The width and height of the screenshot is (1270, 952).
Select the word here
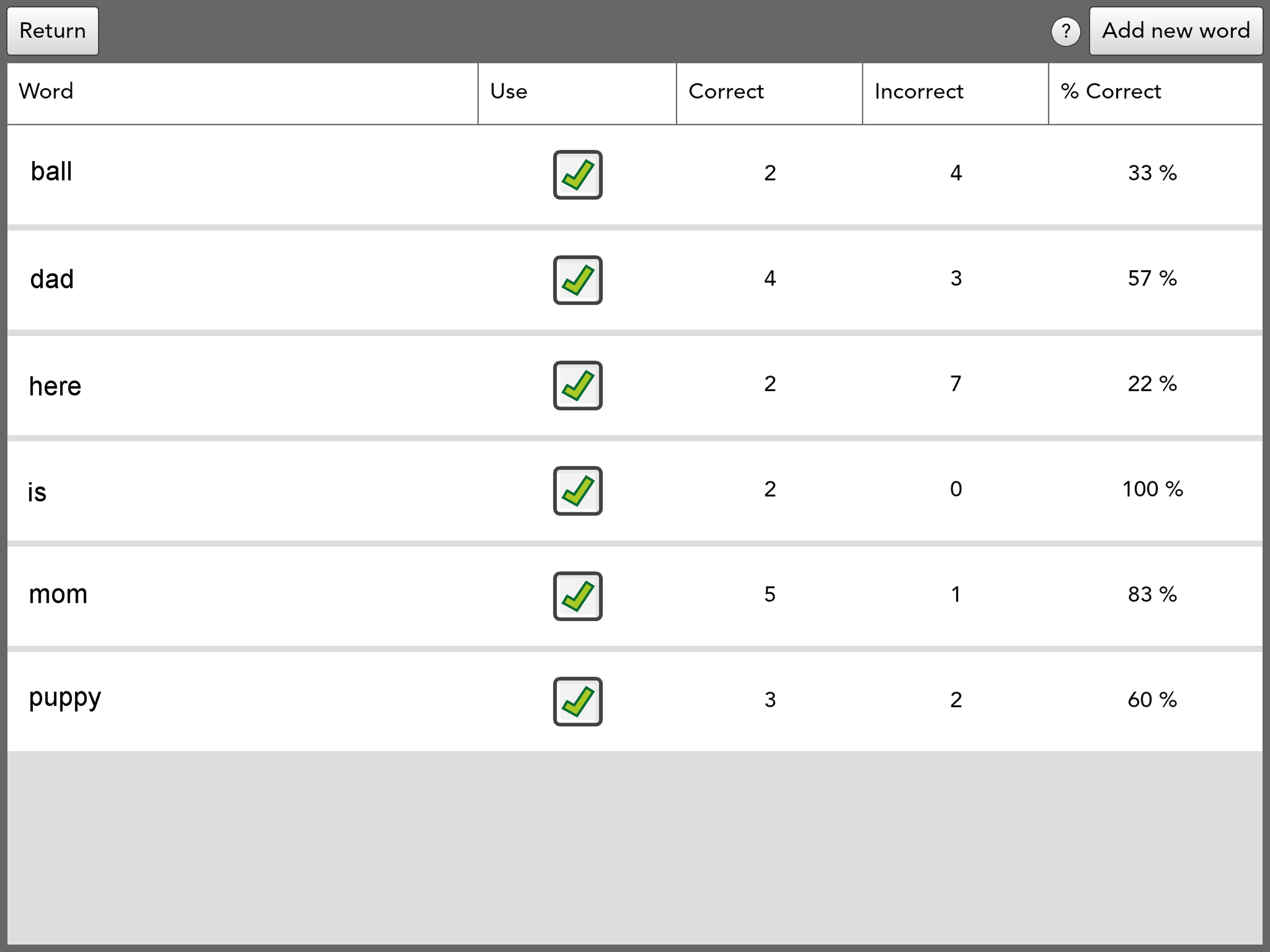click(55, 386)
